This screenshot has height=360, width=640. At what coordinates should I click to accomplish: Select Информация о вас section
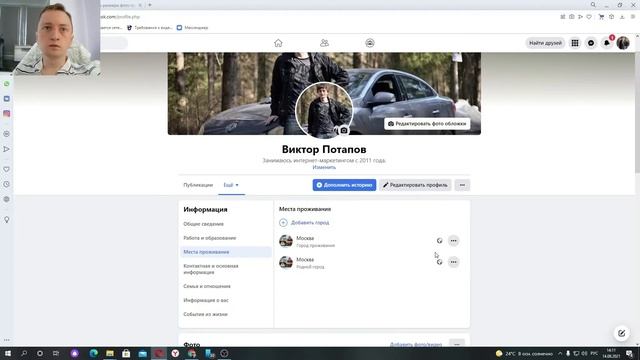point(206,300)
